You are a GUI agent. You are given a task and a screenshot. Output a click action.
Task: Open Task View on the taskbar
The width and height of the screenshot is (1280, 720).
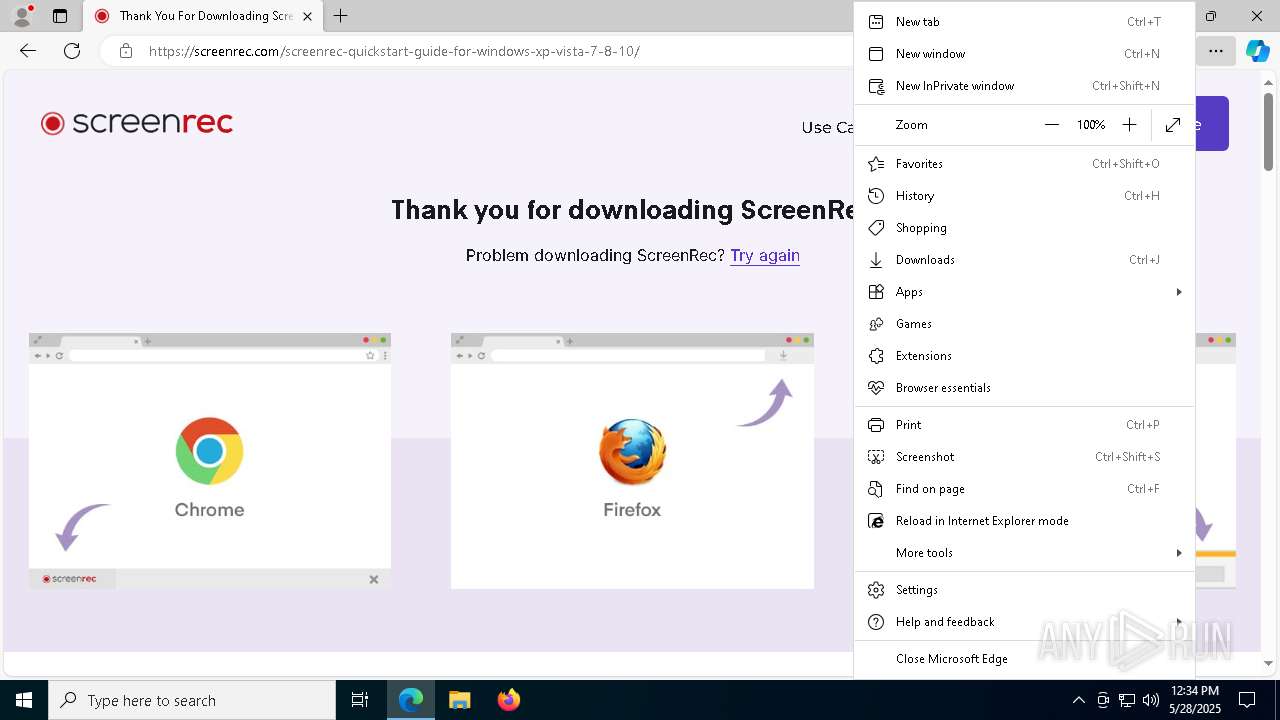pyautogui.click(x=360, y=700)
